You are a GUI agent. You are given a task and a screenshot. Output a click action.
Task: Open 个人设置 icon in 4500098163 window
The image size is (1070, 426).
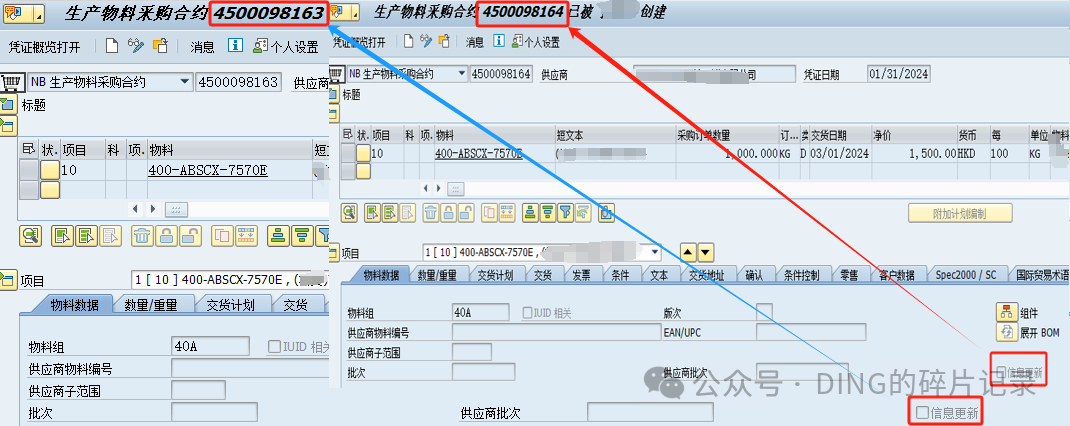[260, 46]
